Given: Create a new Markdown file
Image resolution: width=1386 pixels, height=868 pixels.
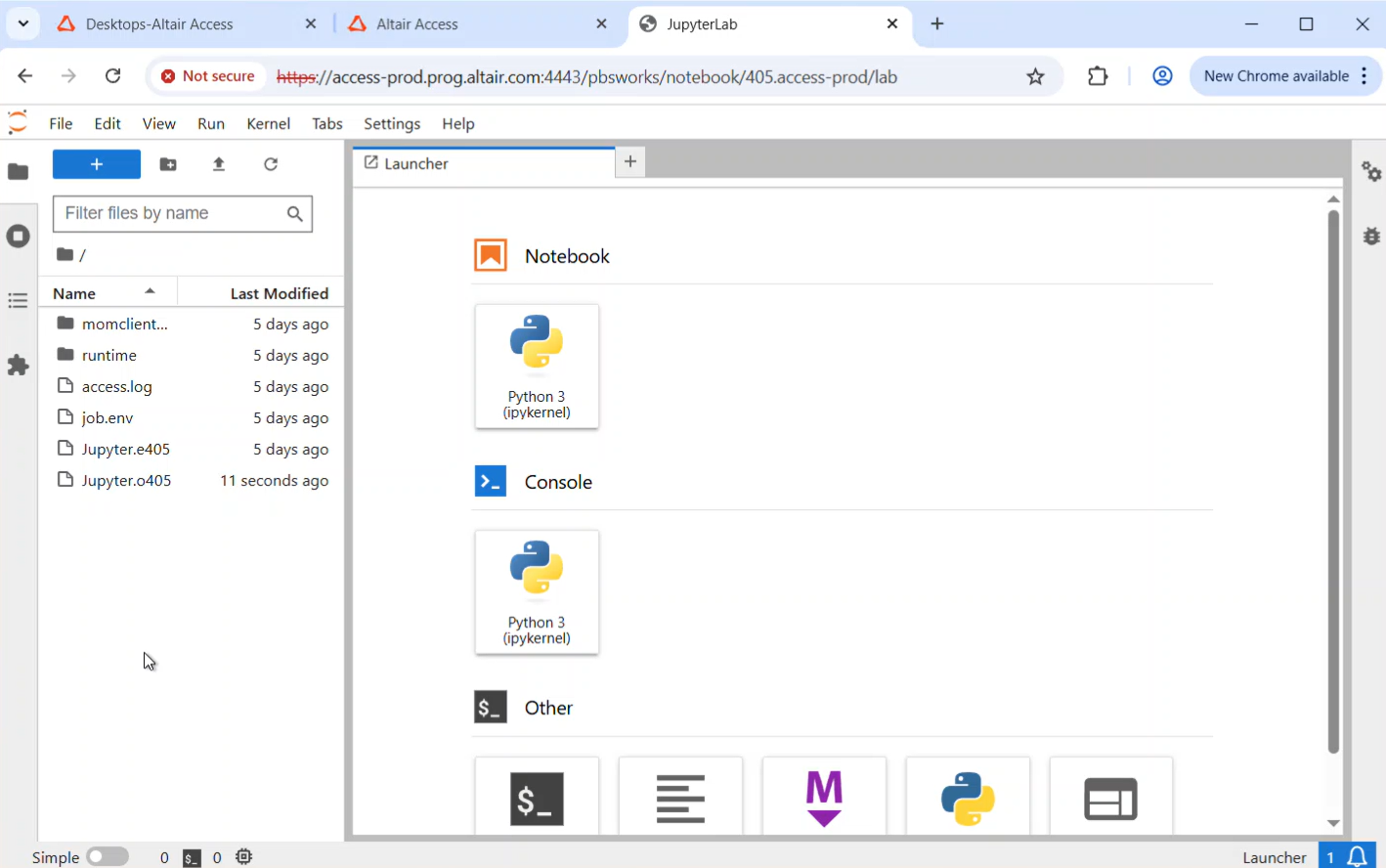Looking at the screenshot, I should pyautogui.click(x=824, y=798).
